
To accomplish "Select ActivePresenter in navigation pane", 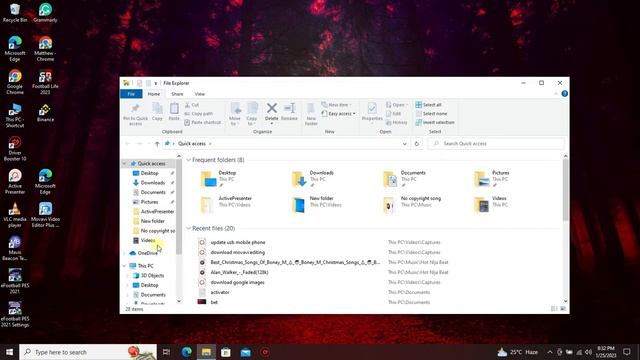I will [157, 211].
